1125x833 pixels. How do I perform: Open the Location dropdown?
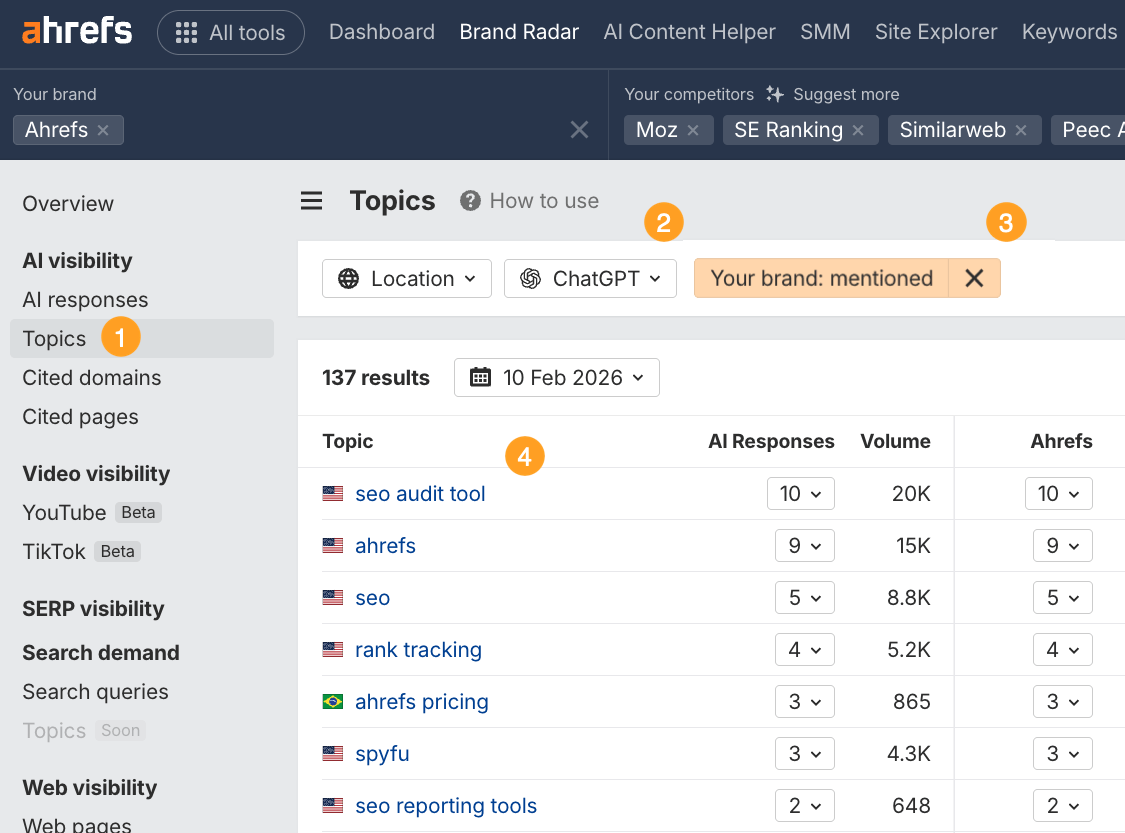(406, 278)
